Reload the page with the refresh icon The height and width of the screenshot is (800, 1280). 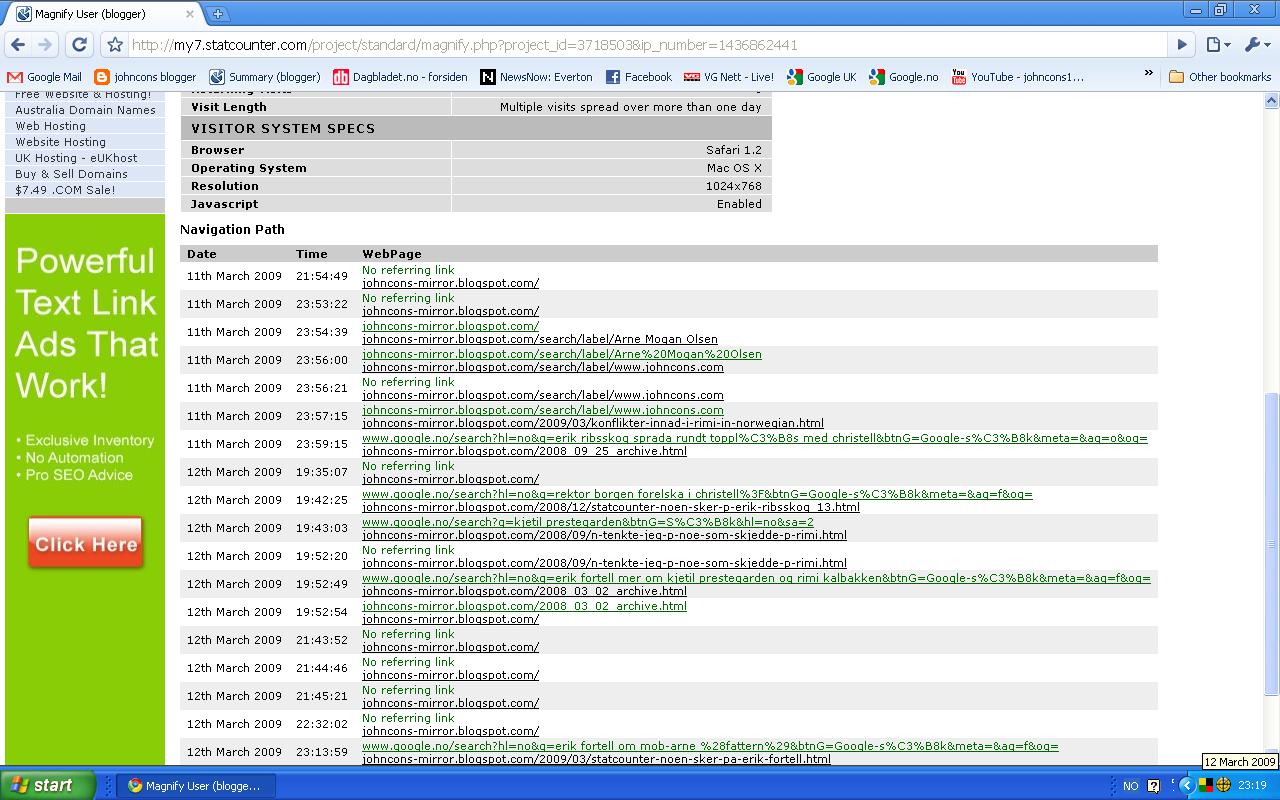coord(80,45)
